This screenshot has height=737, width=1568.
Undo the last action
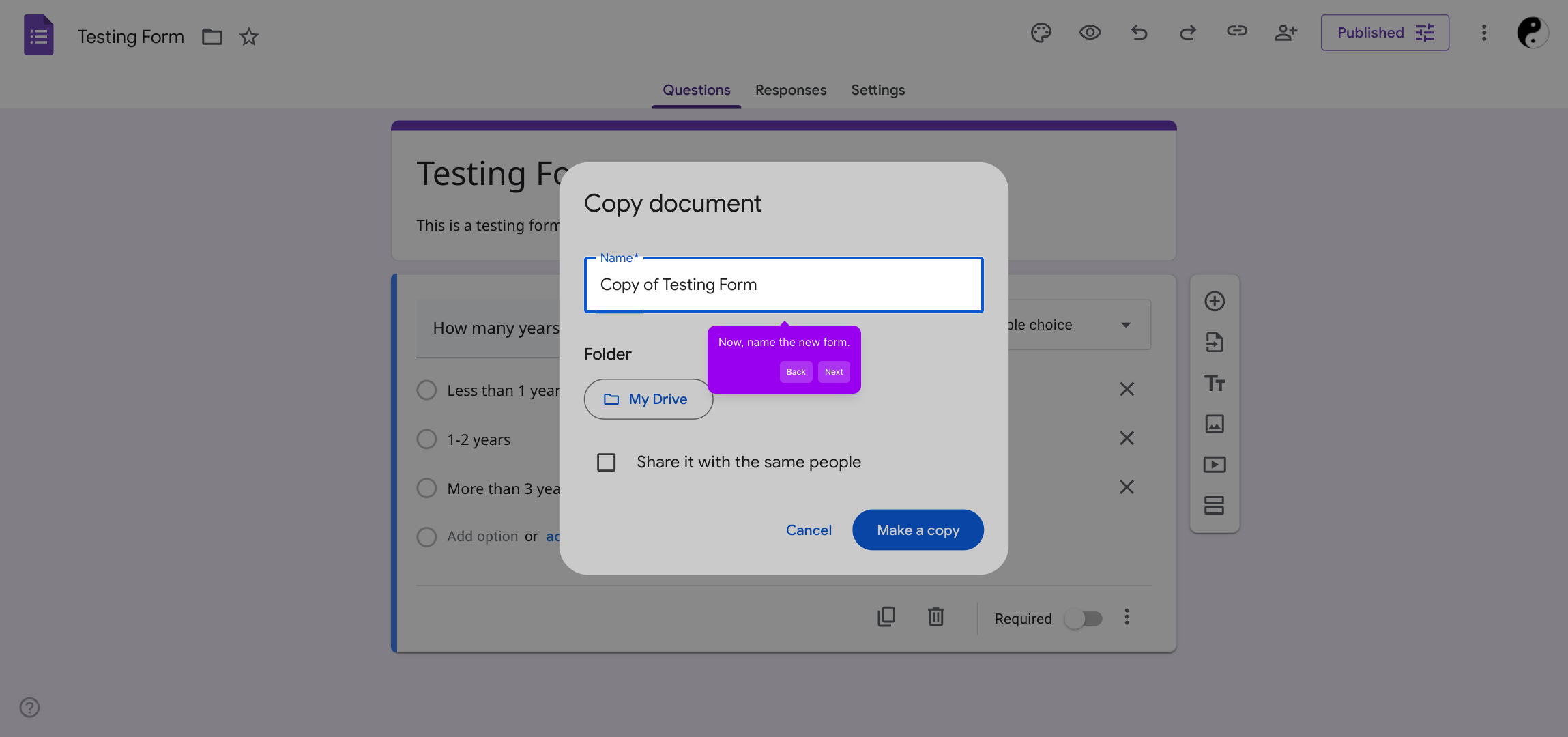click(x=1139, y=32)
